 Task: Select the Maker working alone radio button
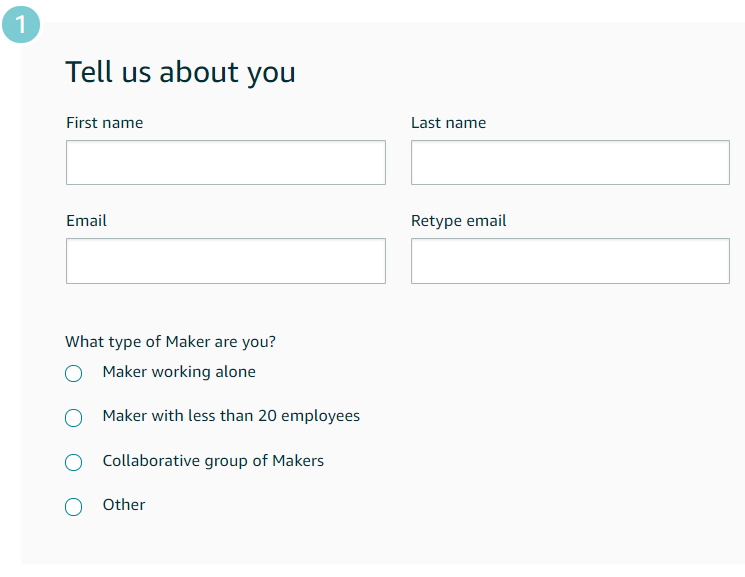click(73, 373)
